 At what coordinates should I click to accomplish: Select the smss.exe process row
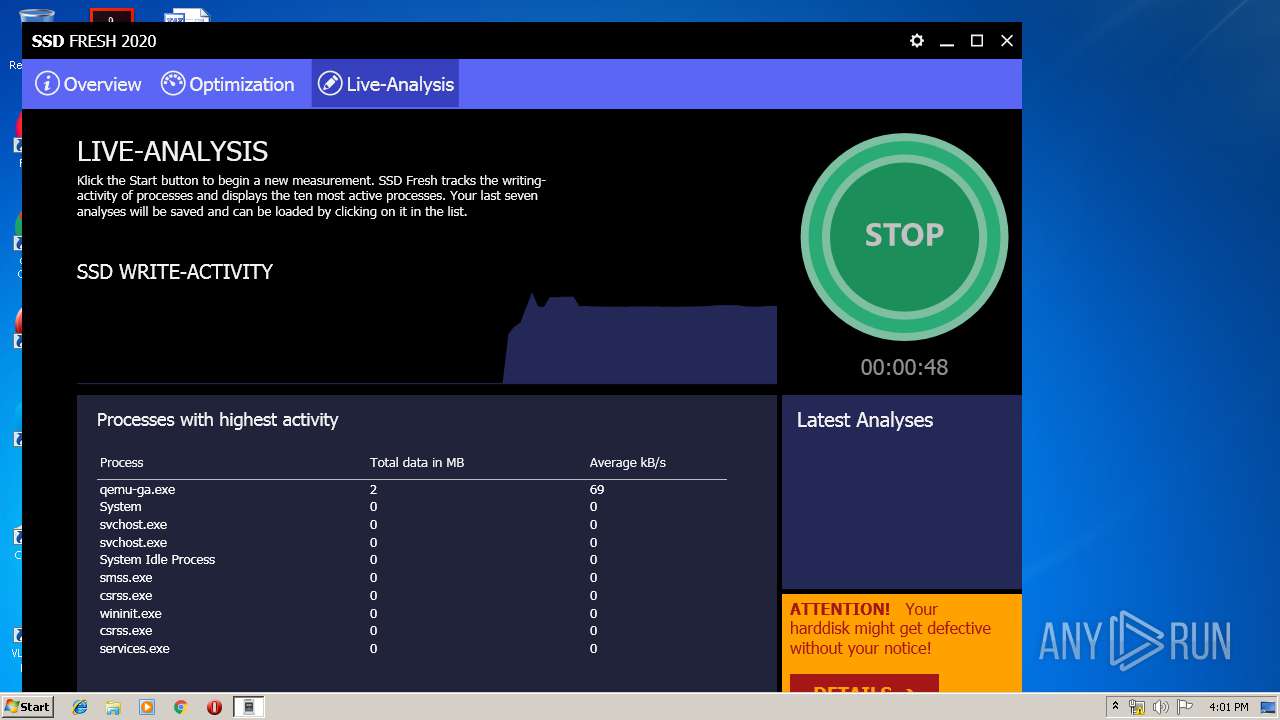click(412, 578)
